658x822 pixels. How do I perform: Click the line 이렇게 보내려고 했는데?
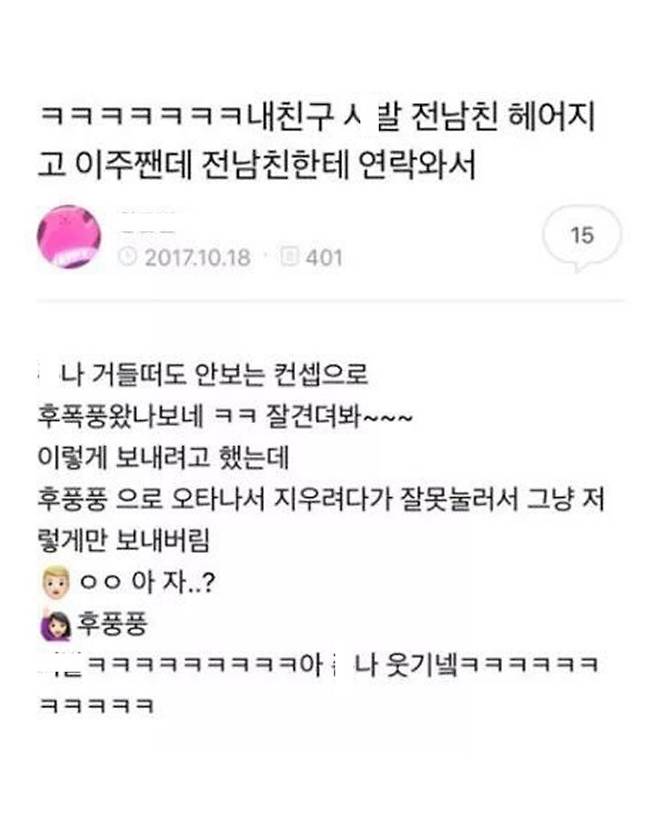pyautogui.click(x=164, y=458)
